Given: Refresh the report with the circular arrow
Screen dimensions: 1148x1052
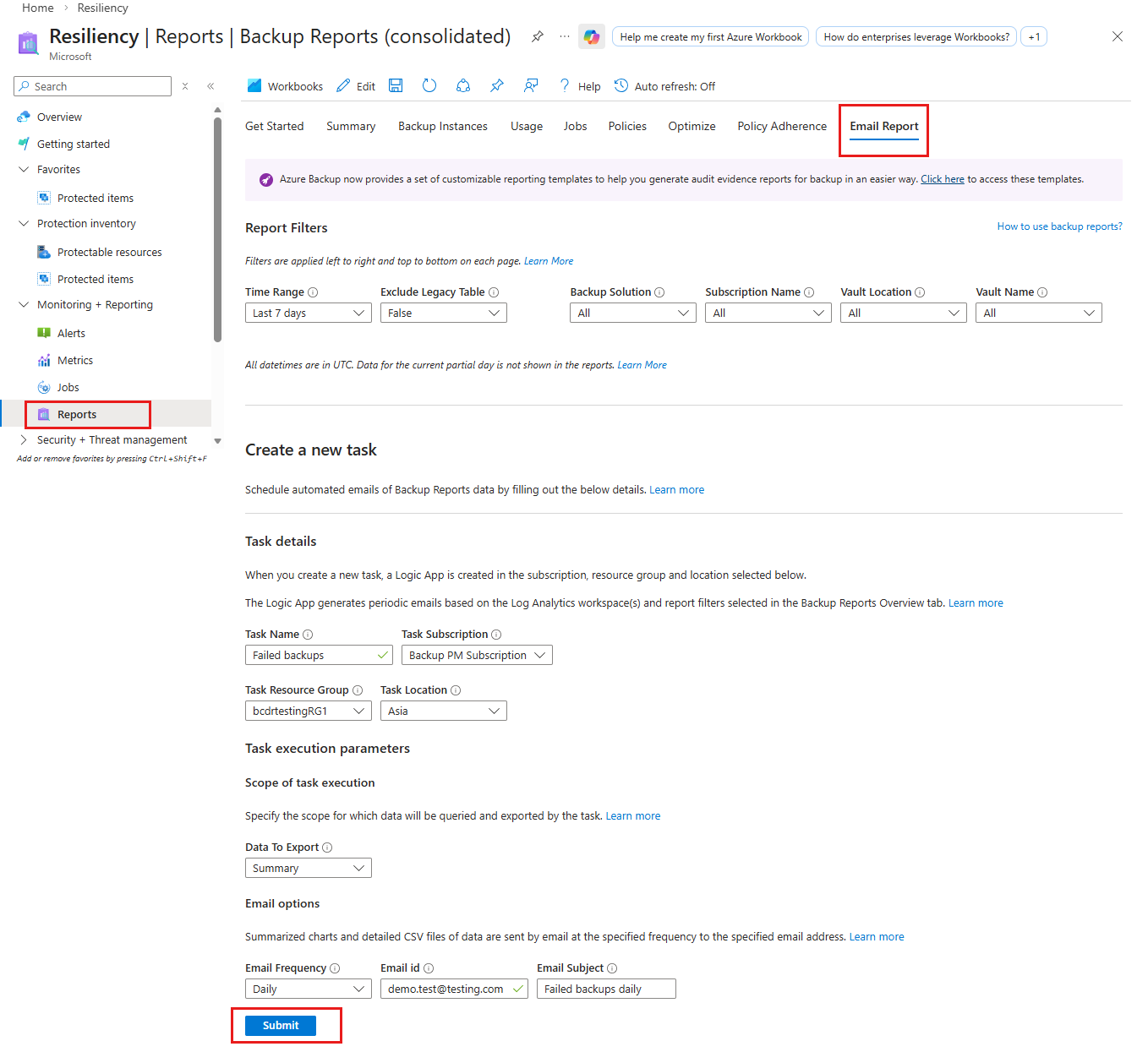Looking at the screenshot, I should (429, 86).
